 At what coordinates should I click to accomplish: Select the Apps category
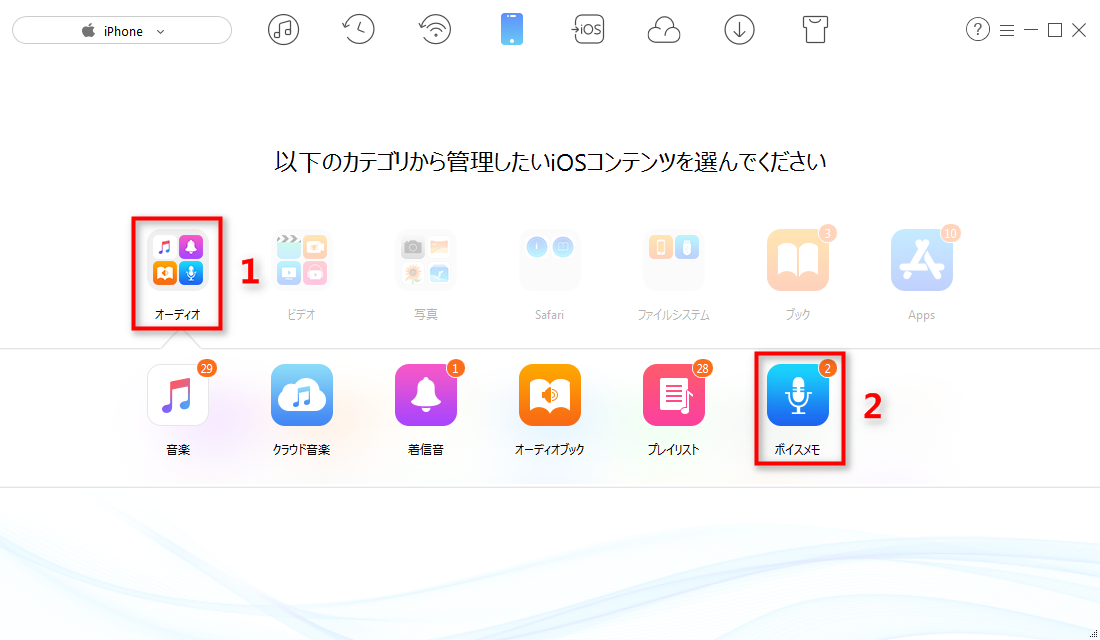pos(922,274)
